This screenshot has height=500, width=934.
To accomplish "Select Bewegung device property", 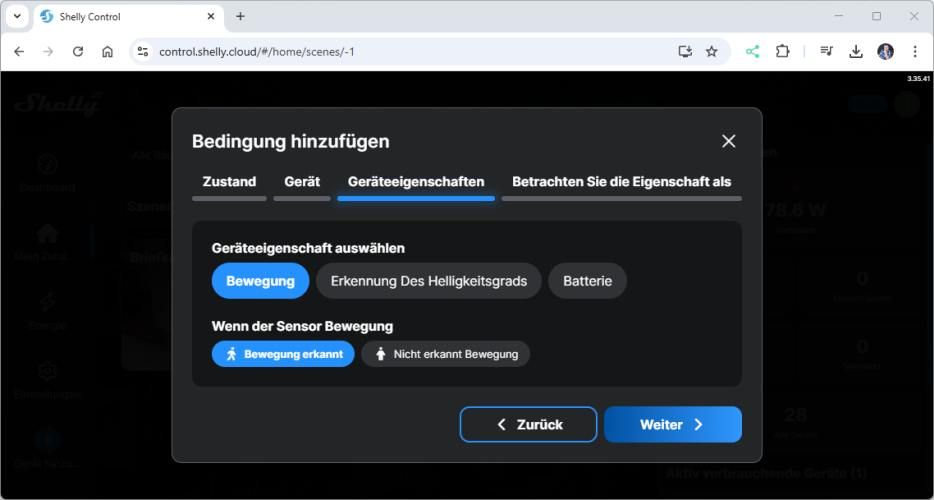I will pyautogui.click(x=260, y=281).
